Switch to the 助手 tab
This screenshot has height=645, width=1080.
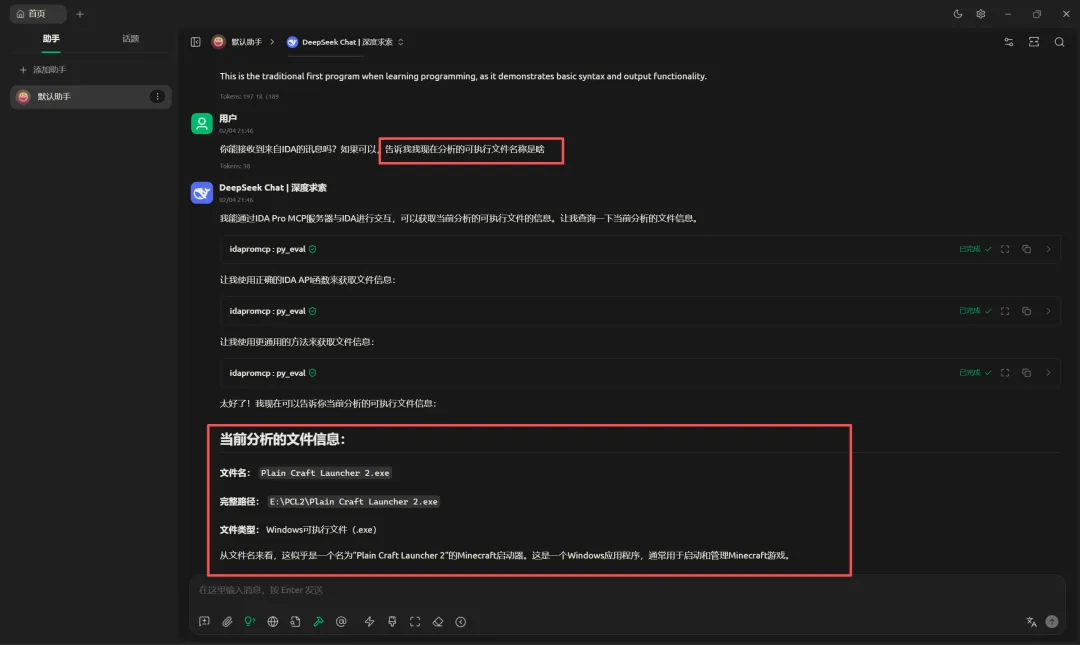pos(51,39)
